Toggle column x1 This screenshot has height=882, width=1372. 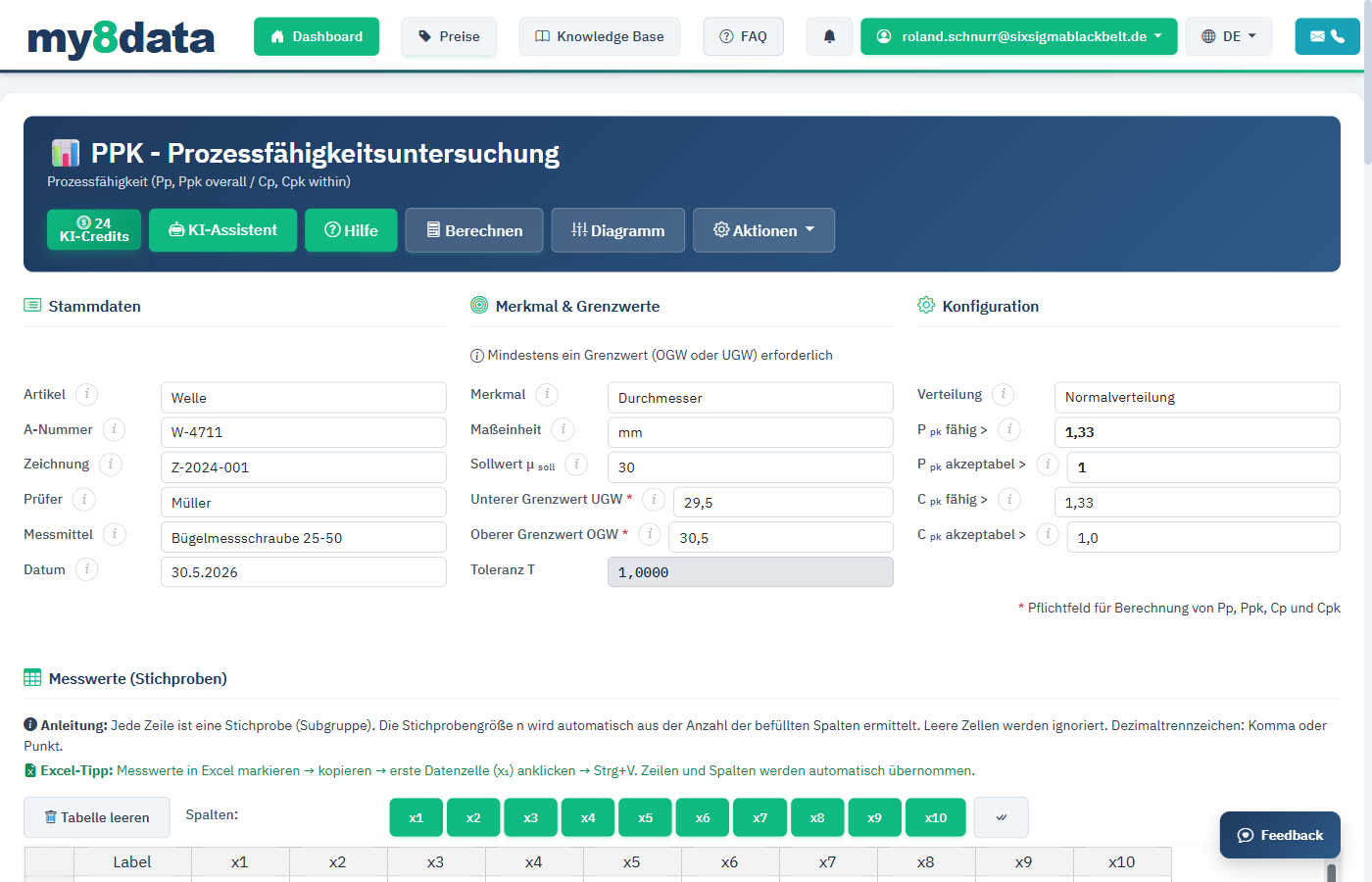(416, 817)
